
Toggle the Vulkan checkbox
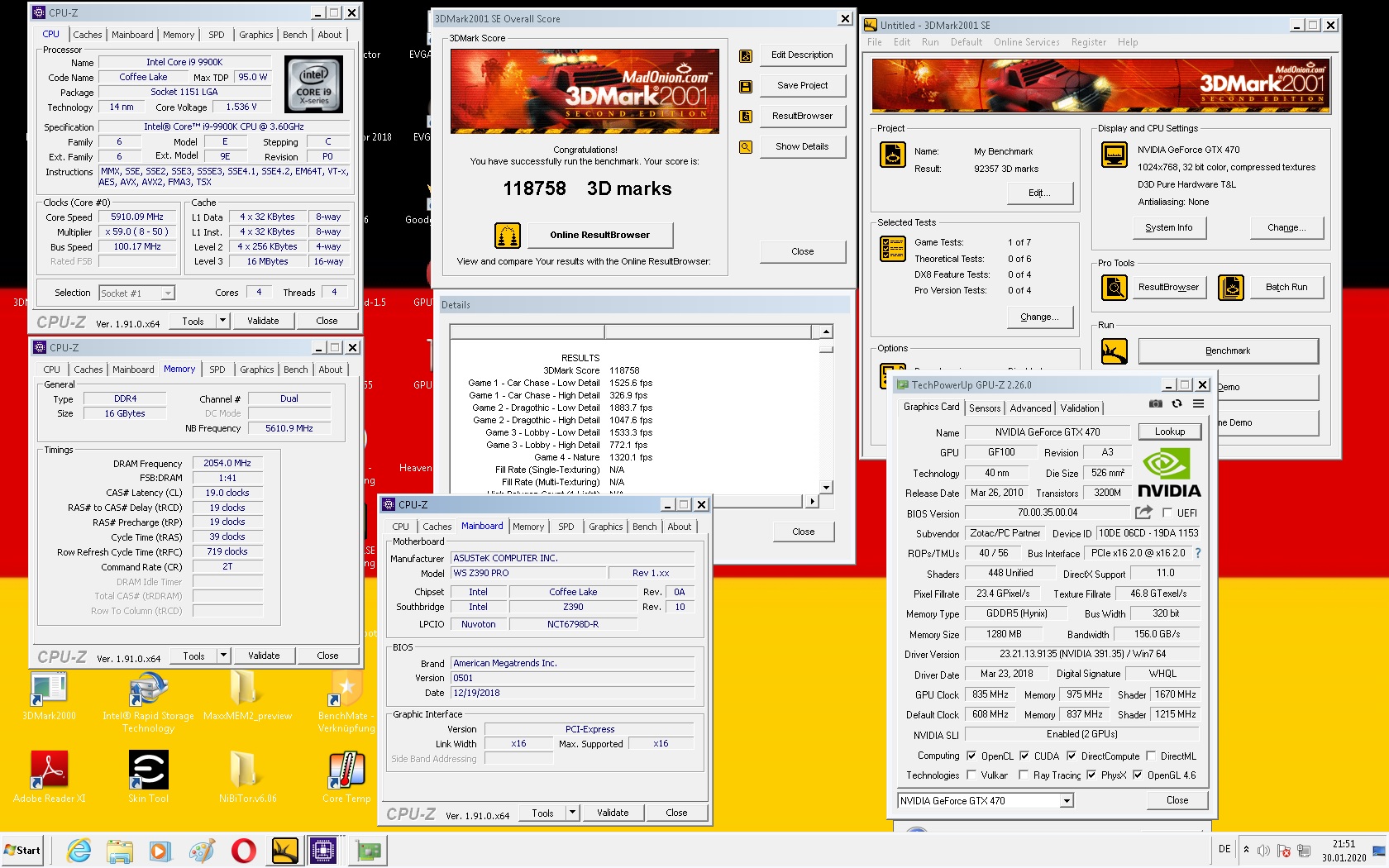(x=971, y=775)
